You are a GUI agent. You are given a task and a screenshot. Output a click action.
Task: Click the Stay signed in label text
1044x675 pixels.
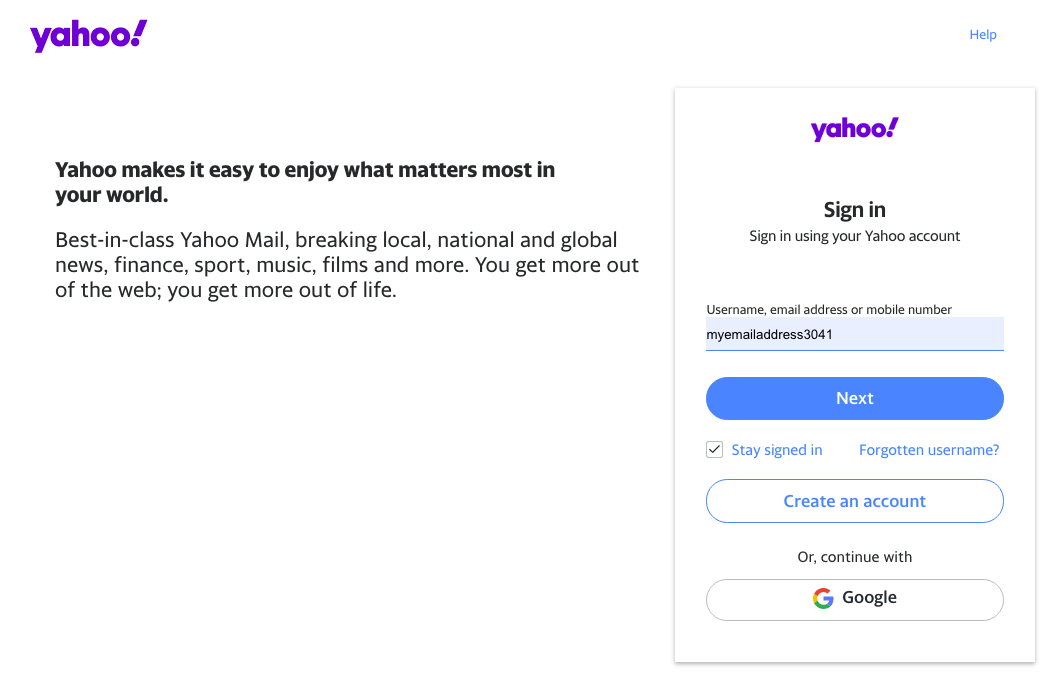click(x=776, y=450)
